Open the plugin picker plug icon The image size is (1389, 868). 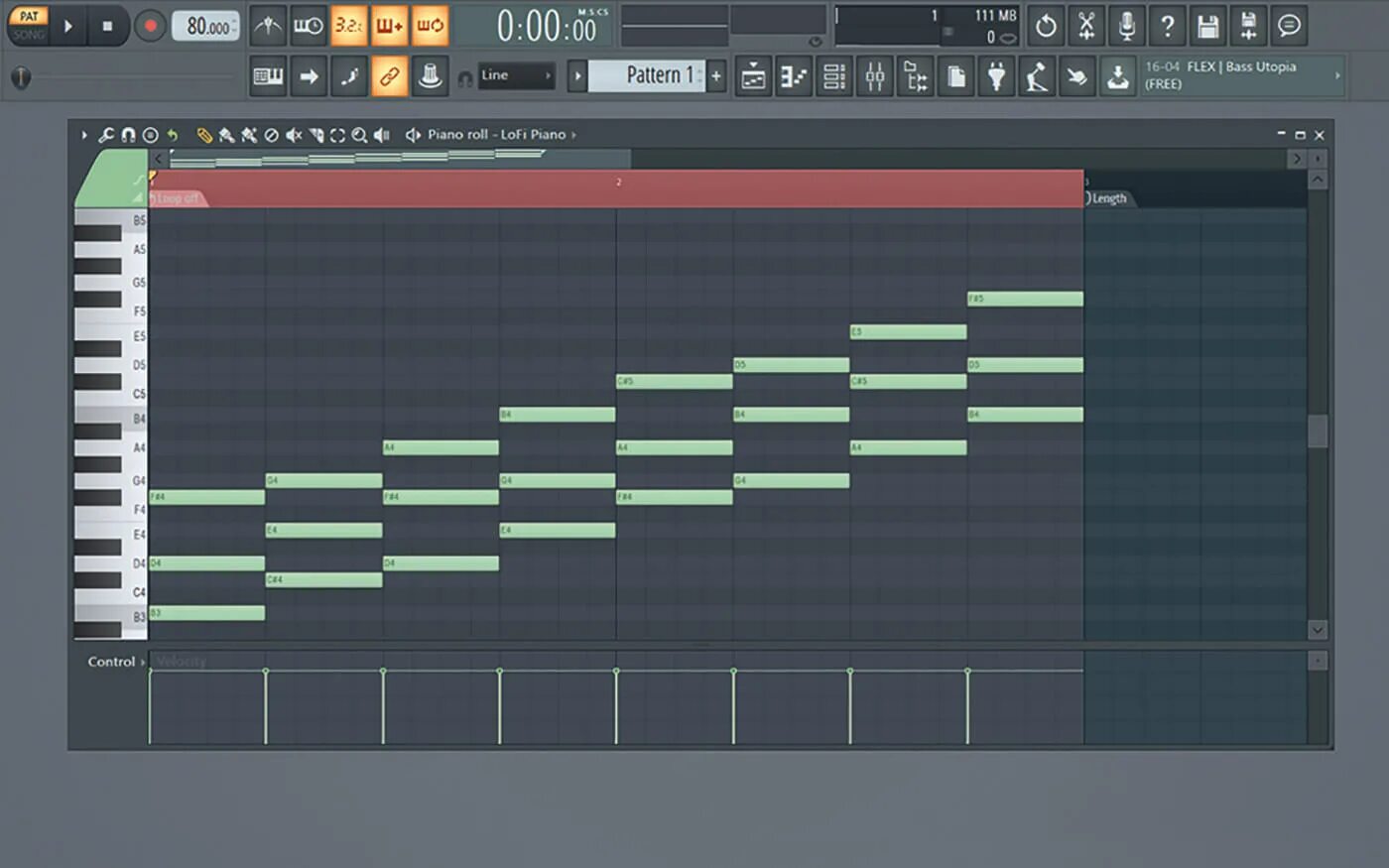click(996, 76)
